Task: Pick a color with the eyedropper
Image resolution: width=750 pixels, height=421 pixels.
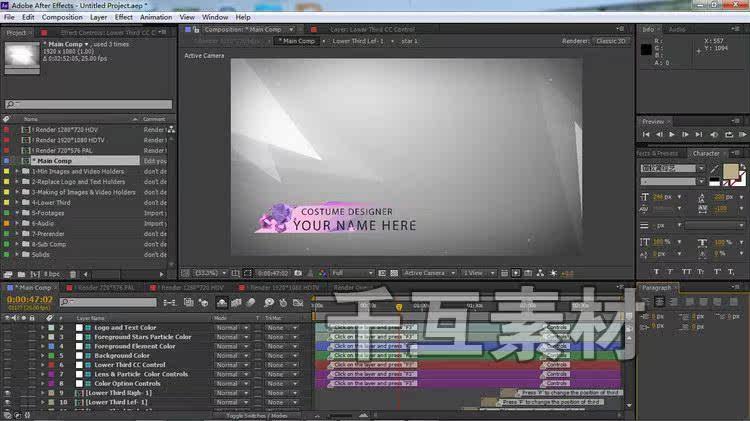Action: click(714, 169)
